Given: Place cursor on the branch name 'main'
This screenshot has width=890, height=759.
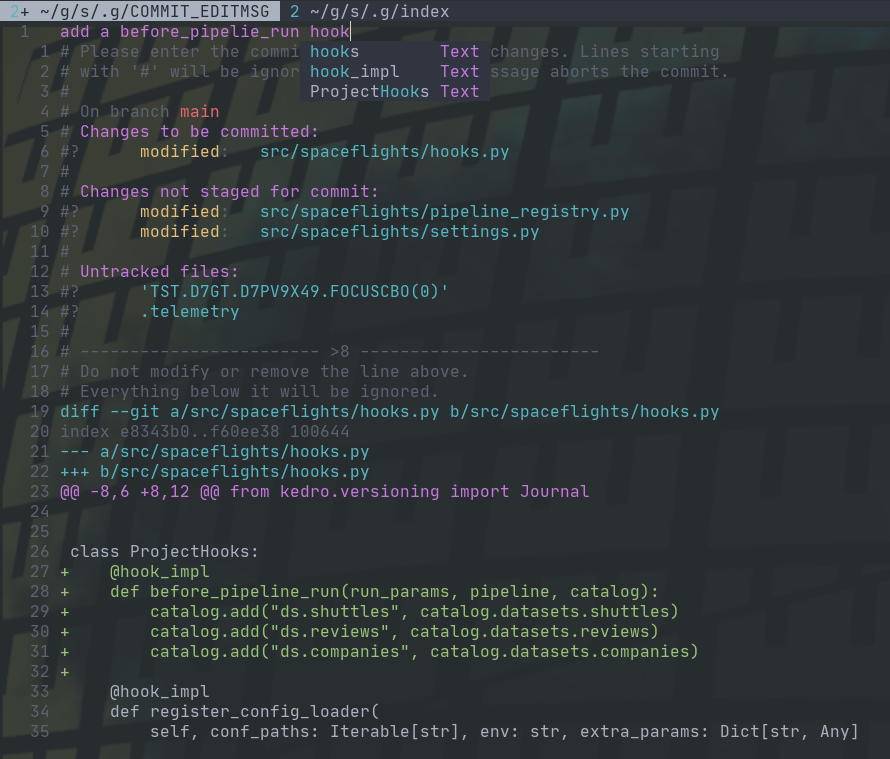Looking at the screenshot, I should (x=199, y=112).
